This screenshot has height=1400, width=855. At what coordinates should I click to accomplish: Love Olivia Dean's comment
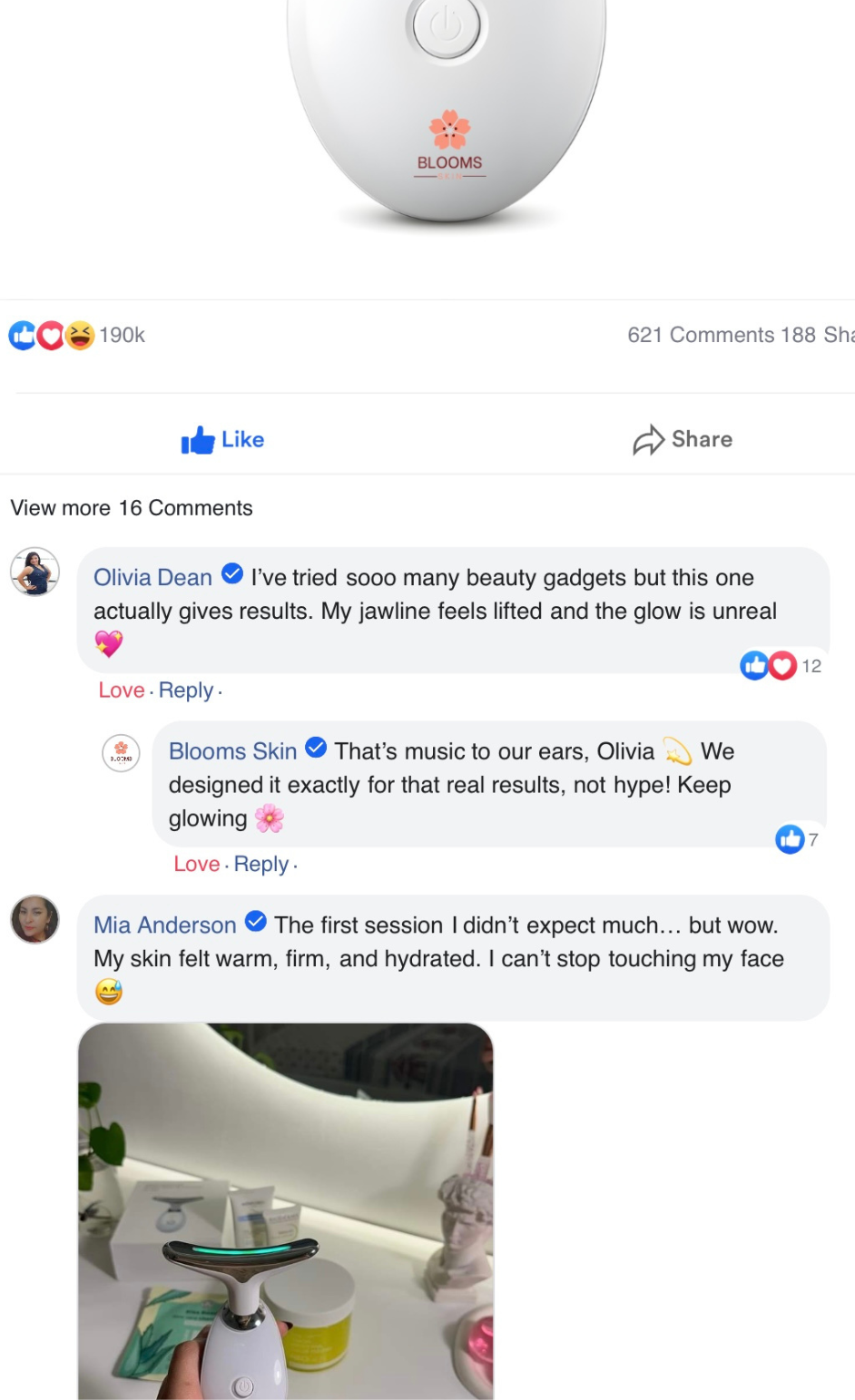[122, 690]
